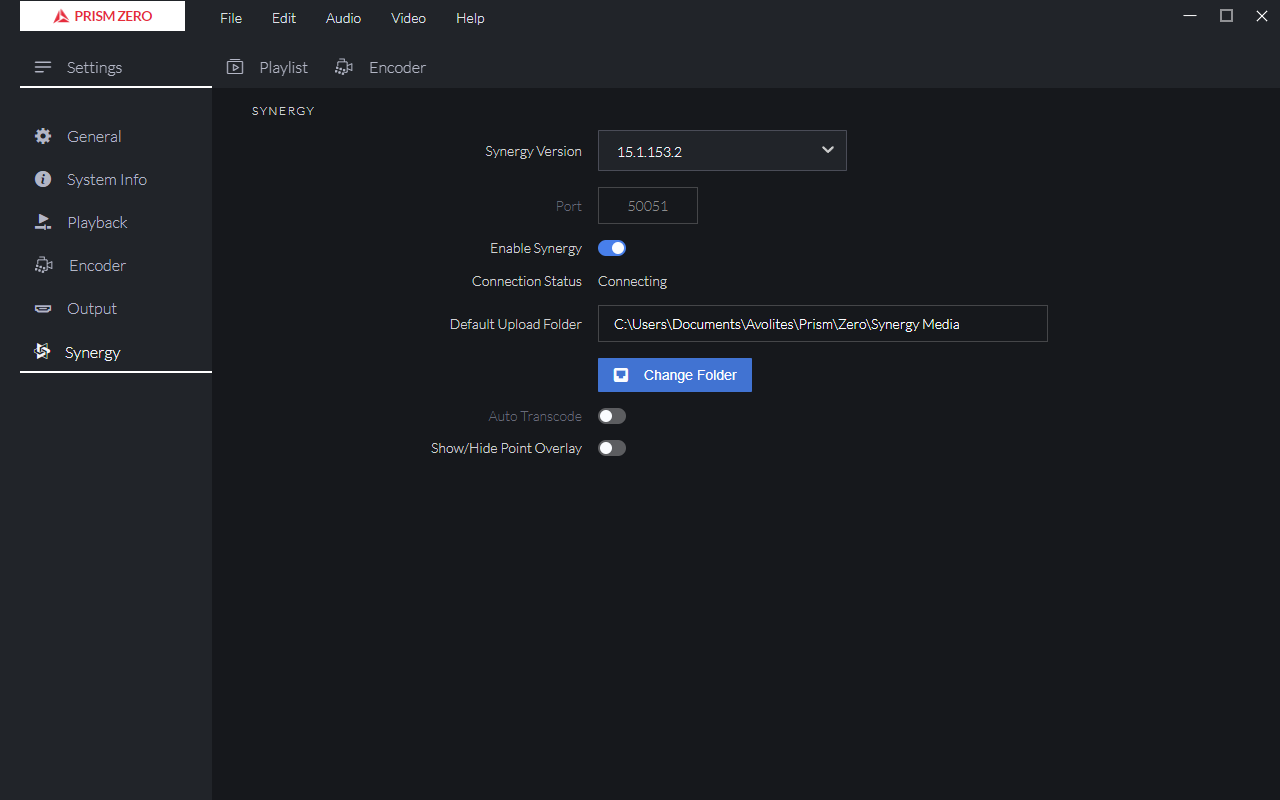Click the System Info icon in sidebar
The image size is (1280, 800).
43,179
